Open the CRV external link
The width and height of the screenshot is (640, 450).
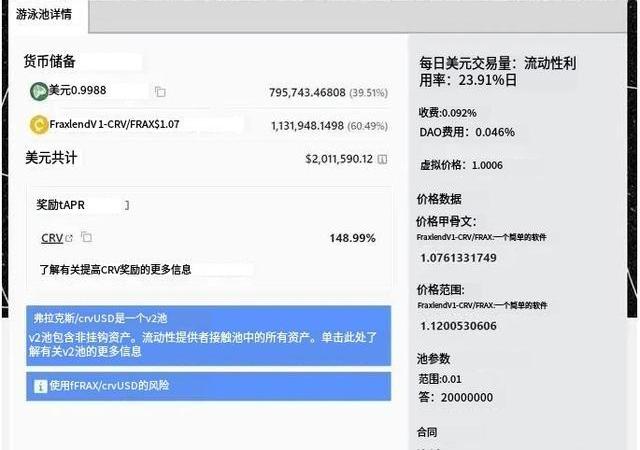pyautogui.click(x=52, y=238)
